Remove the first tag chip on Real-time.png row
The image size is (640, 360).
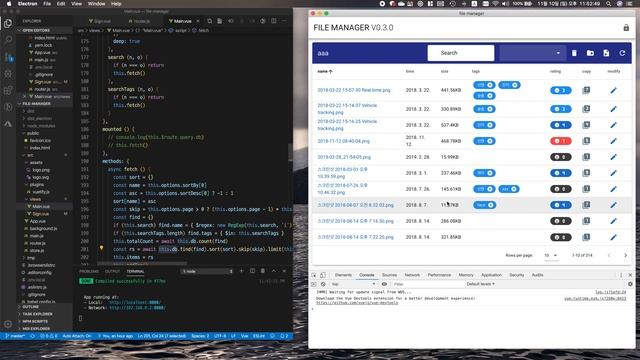(x=490, y=85)
